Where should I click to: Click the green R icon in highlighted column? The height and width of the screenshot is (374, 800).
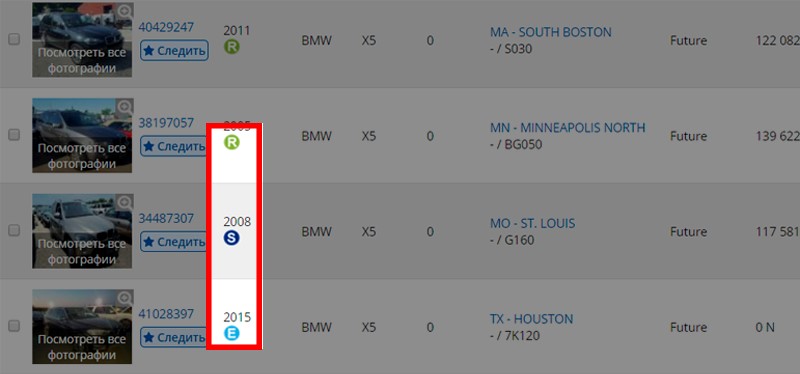(x=232, y=142)
